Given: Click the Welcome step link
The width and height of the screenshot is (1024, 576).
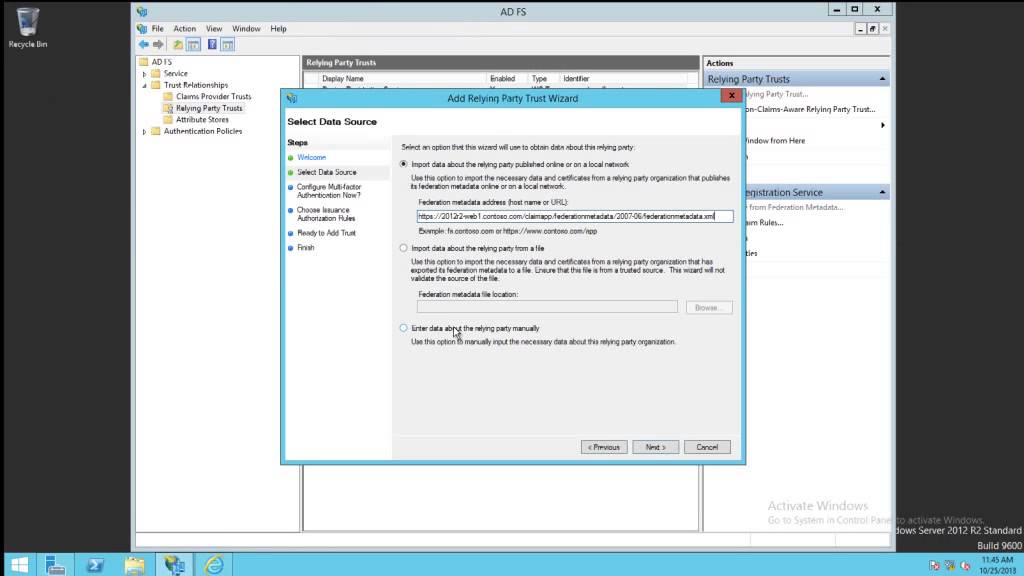Looking at the screenshot, I should [x=312, y=157].
